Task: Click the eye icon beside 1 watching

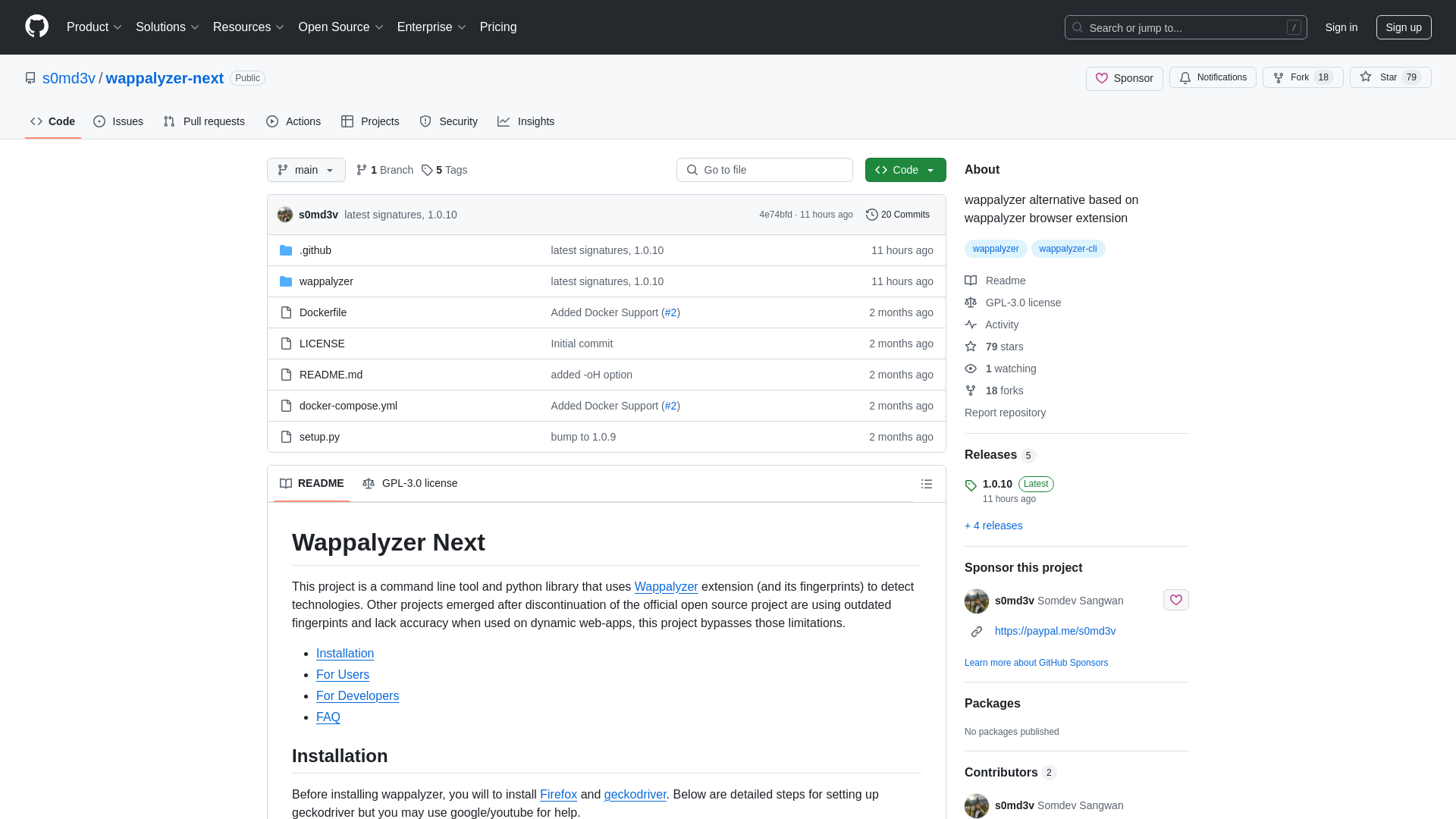Action: tap(971, 369)
